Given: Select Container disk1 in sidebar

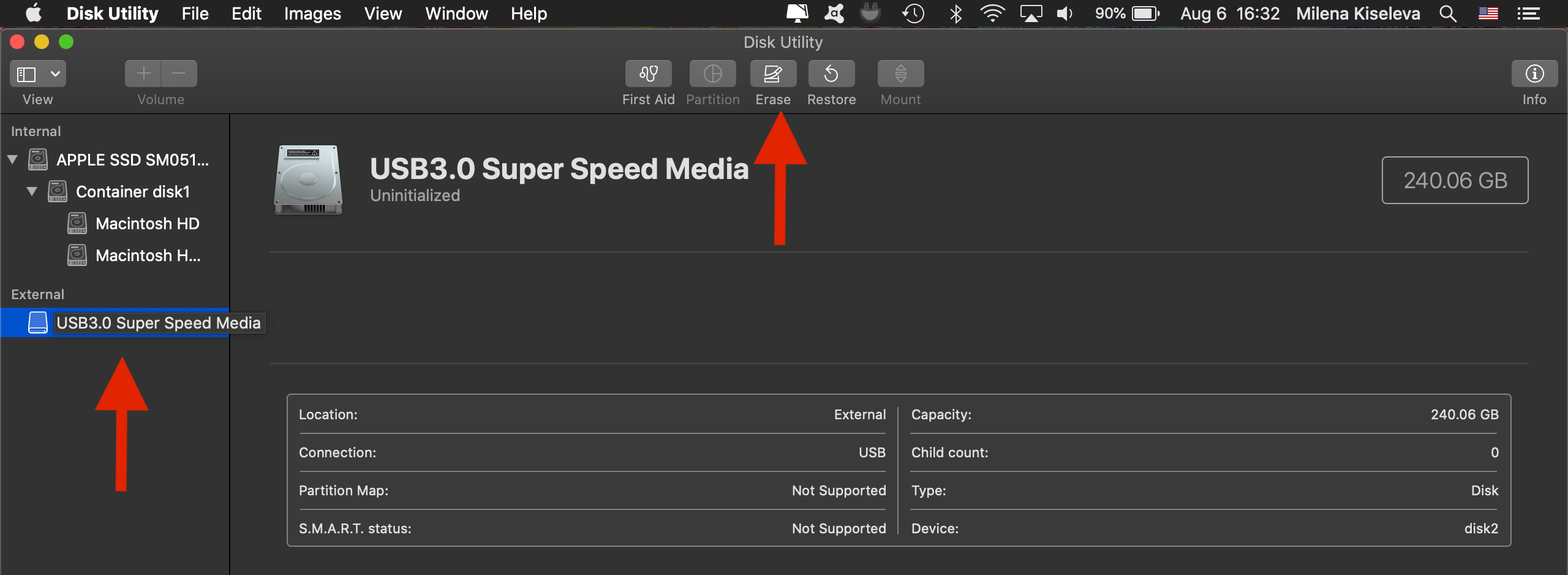Looking at the screenshot, I should pos(133,192).
